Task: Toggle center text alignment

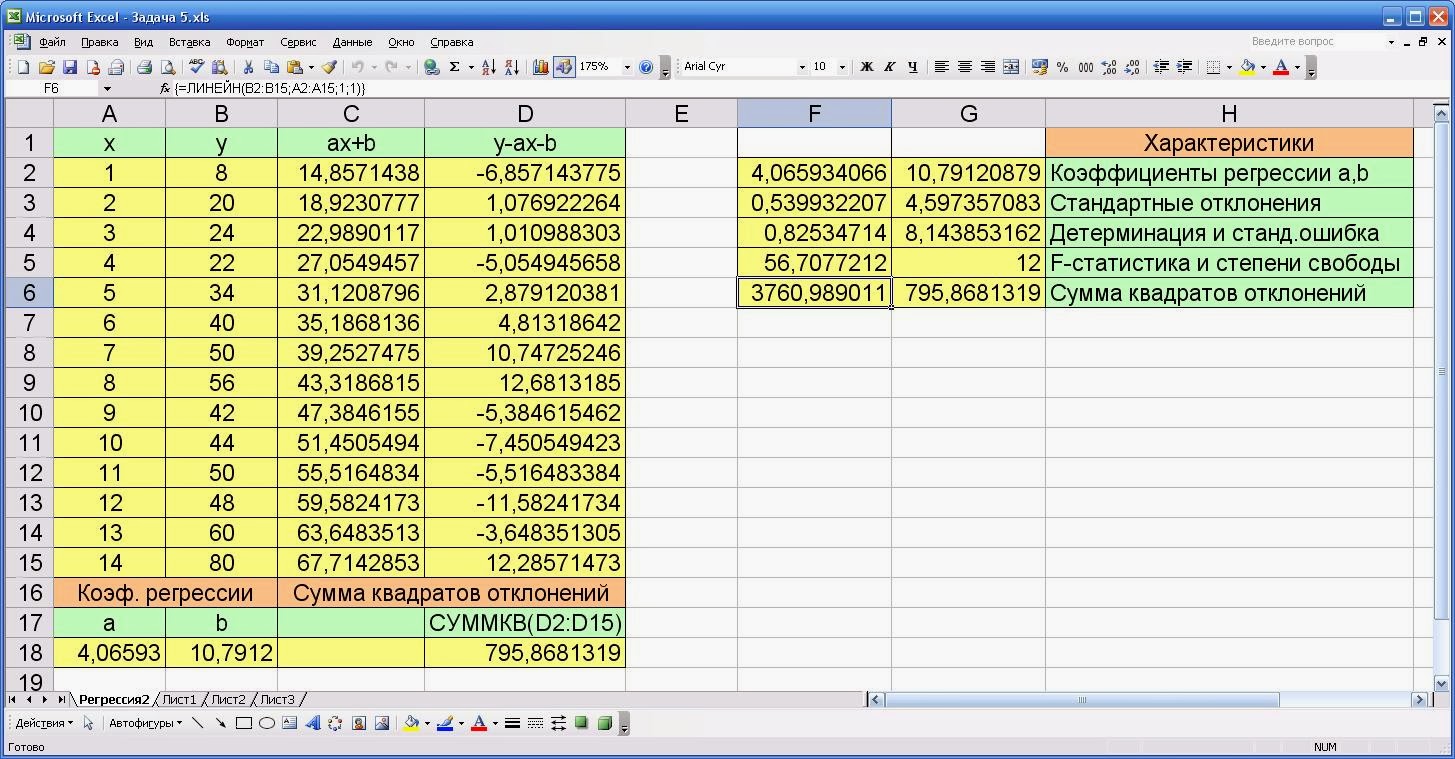Action: tap(965, 67)
